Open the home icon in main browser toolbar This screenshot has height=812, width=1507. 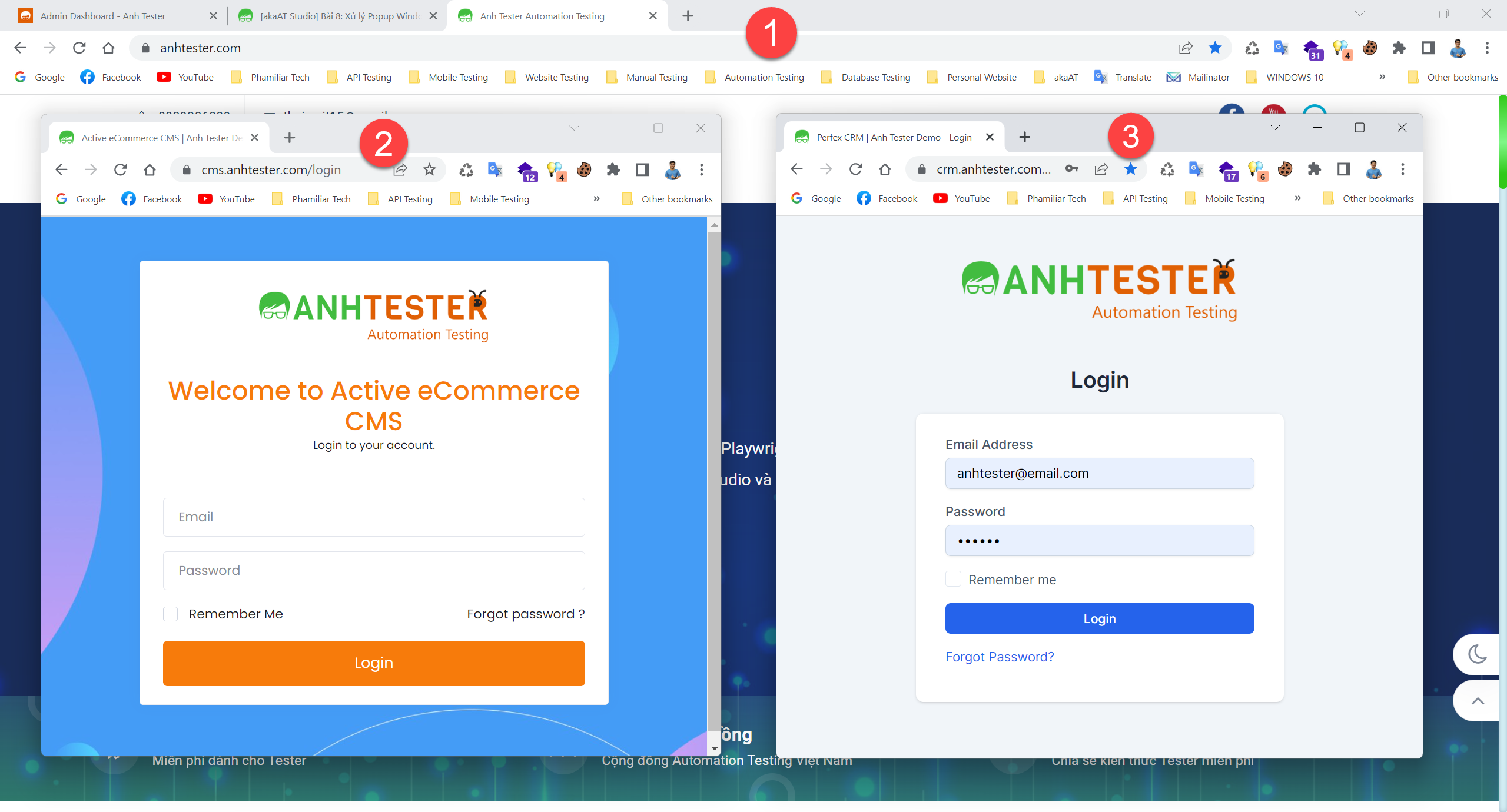pyautogui.click(x=108, y=48)
